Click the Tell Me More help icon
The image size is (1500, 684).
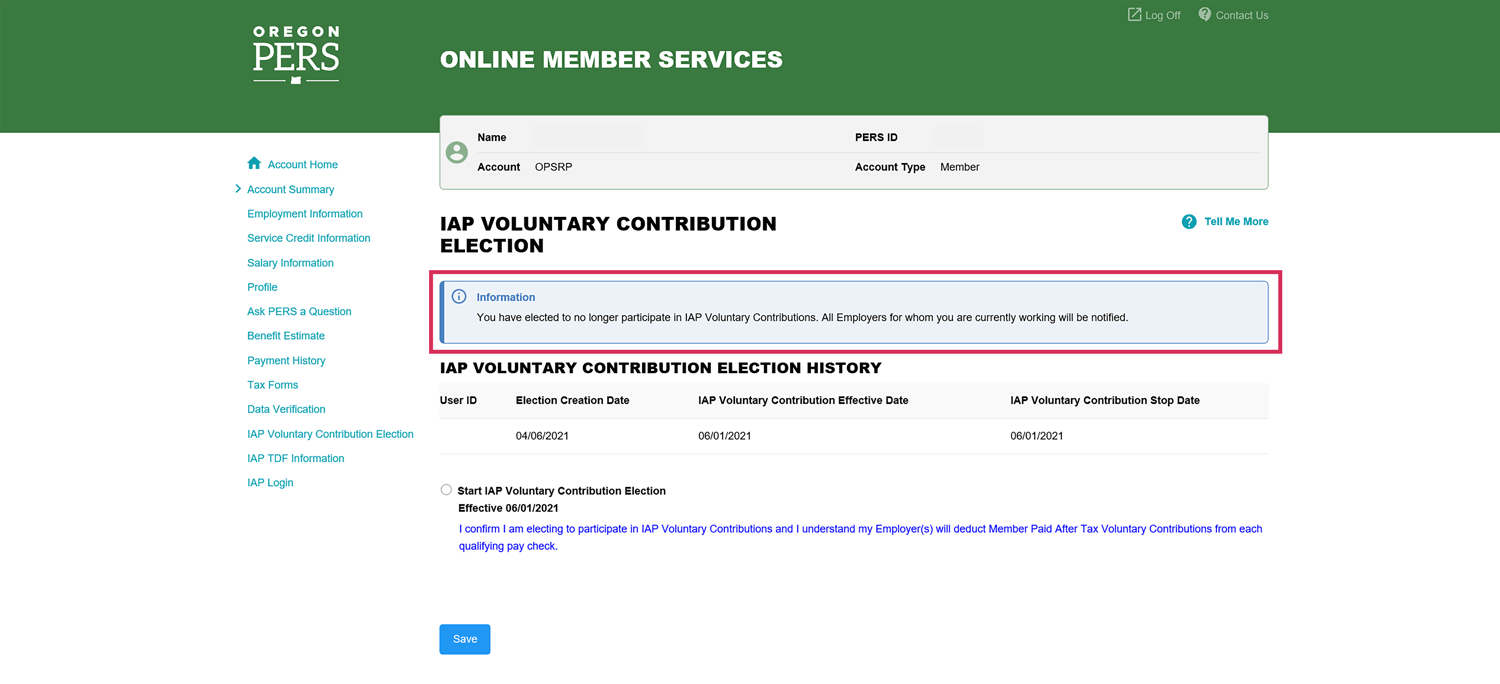[x=1188, y=222]
